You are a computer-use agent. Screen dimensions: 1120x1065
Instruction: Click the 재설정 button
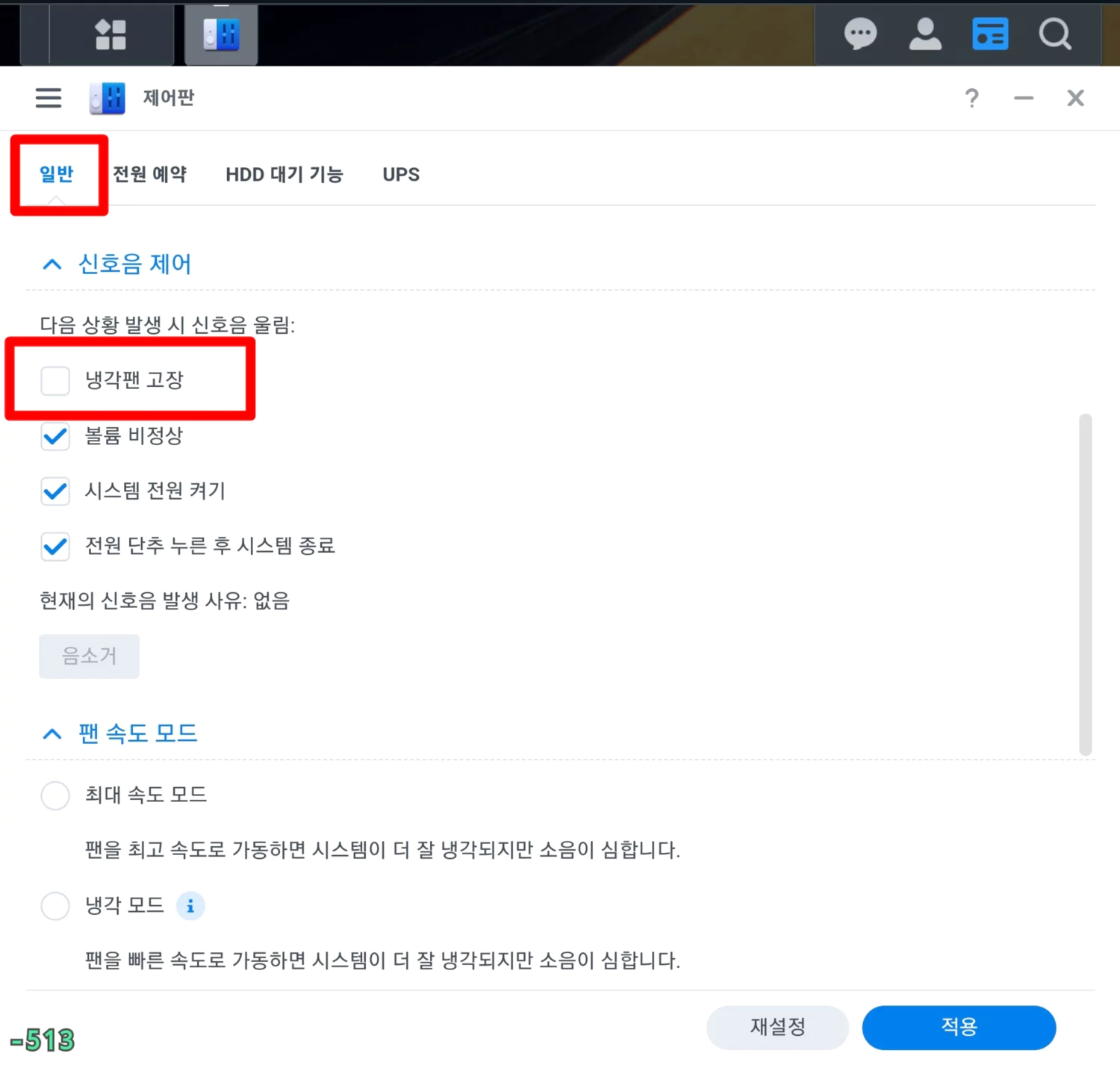tap(777, 1027)
